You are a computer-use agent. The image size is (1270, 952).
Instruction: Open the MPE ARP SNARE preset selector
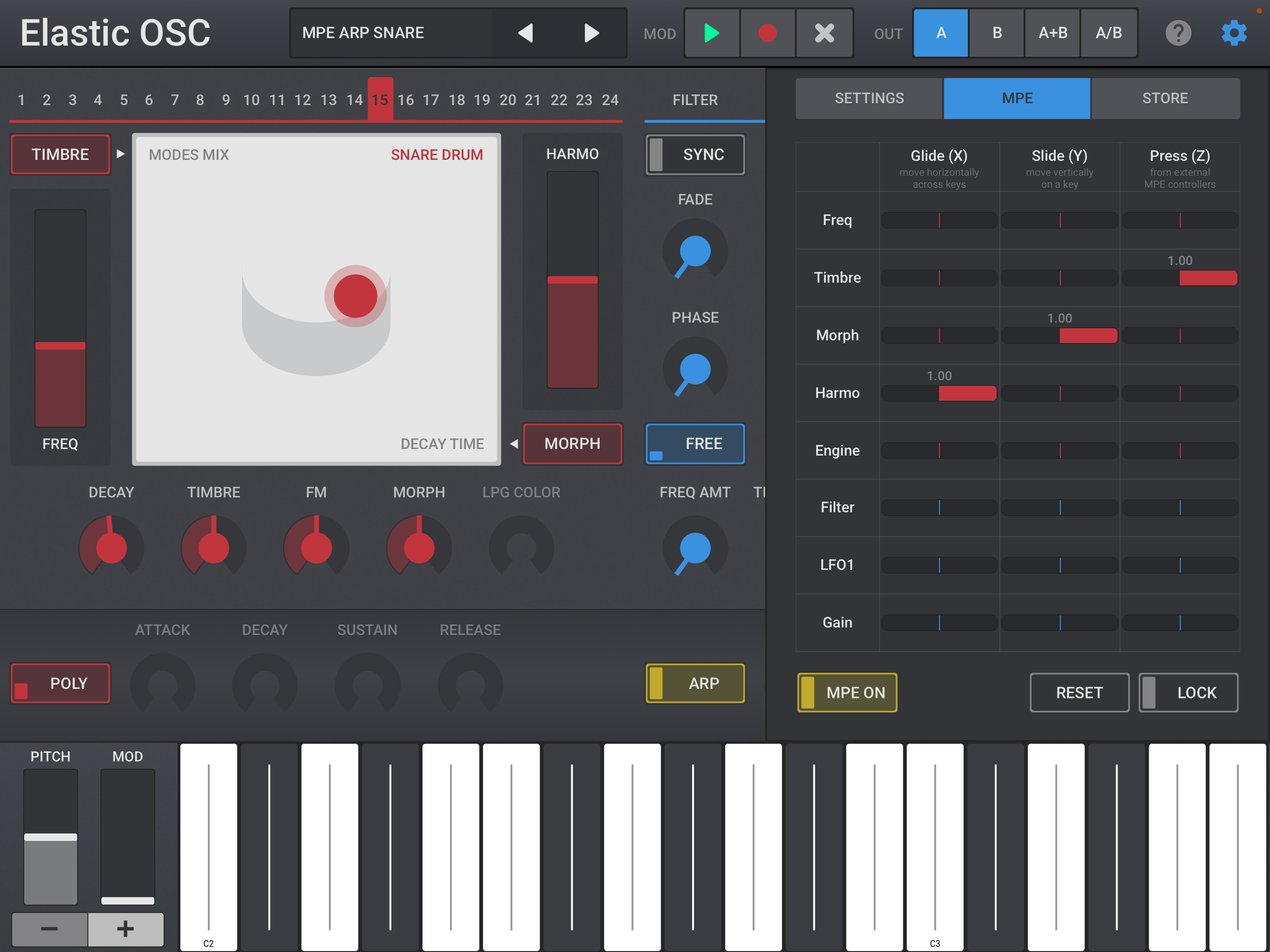coord(391,33)
